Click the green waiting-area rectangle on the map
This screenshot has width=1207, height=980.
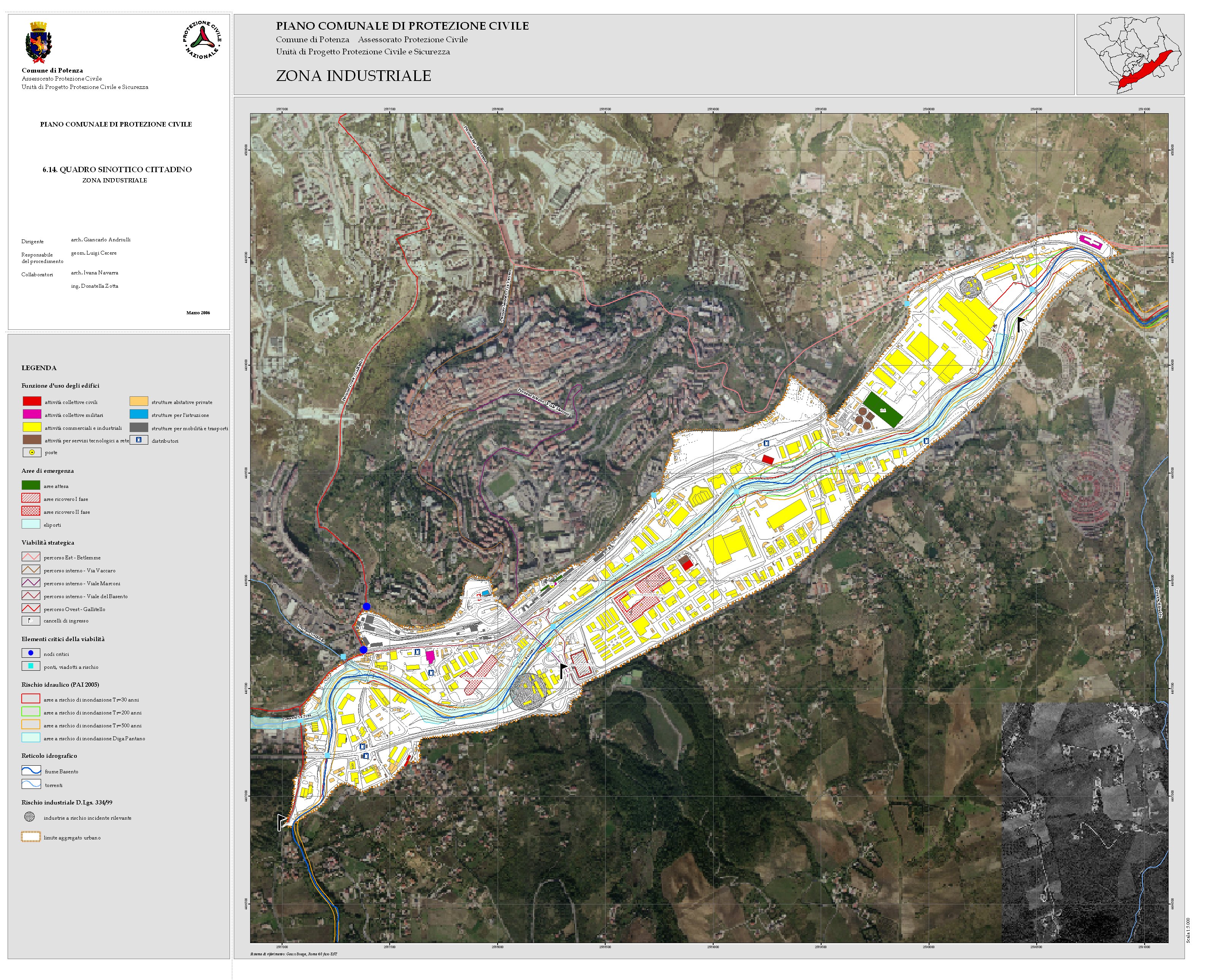[x=883, y=410]
